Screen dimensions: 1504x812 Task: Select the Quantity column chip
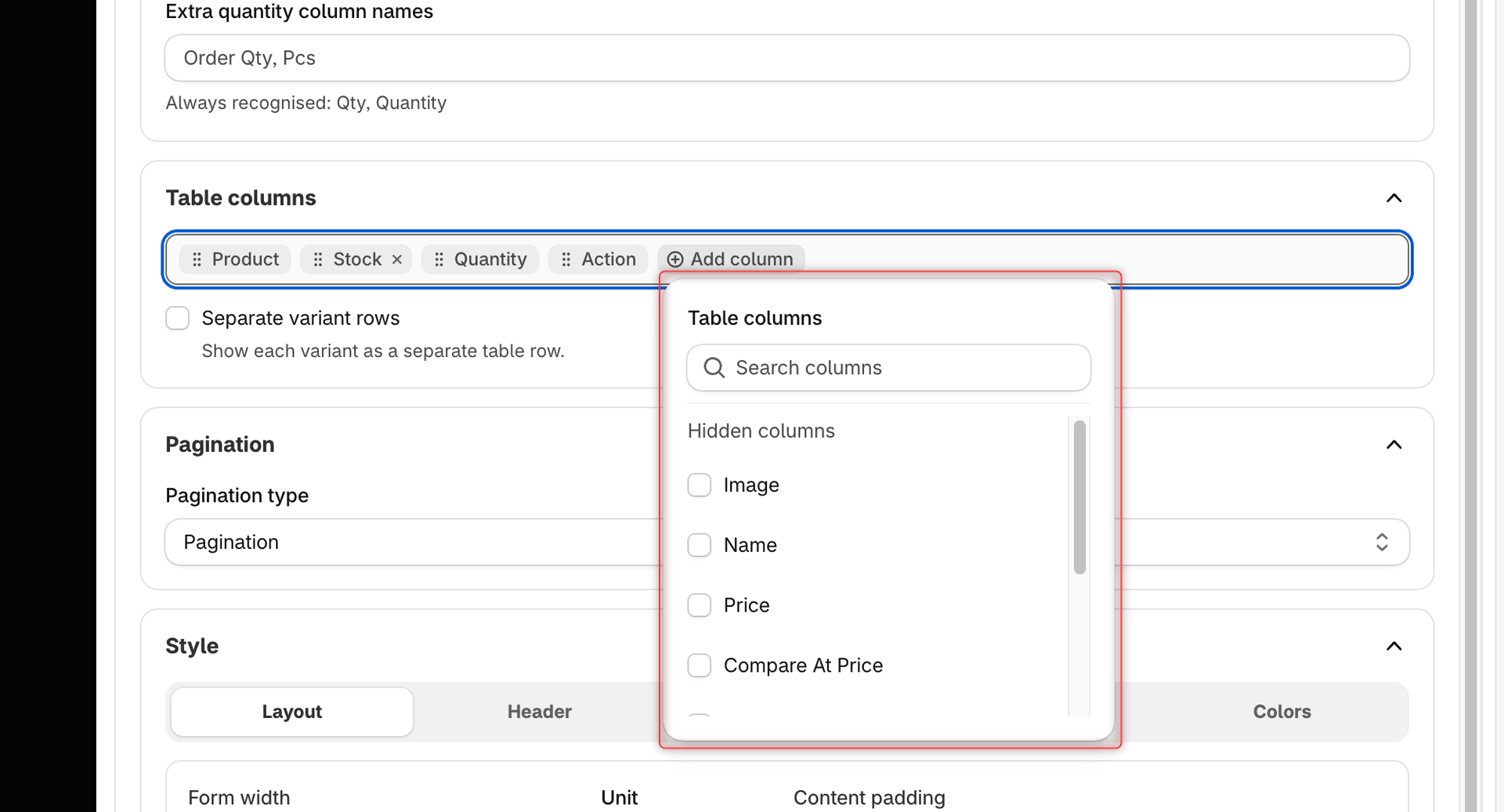point(479,259)
